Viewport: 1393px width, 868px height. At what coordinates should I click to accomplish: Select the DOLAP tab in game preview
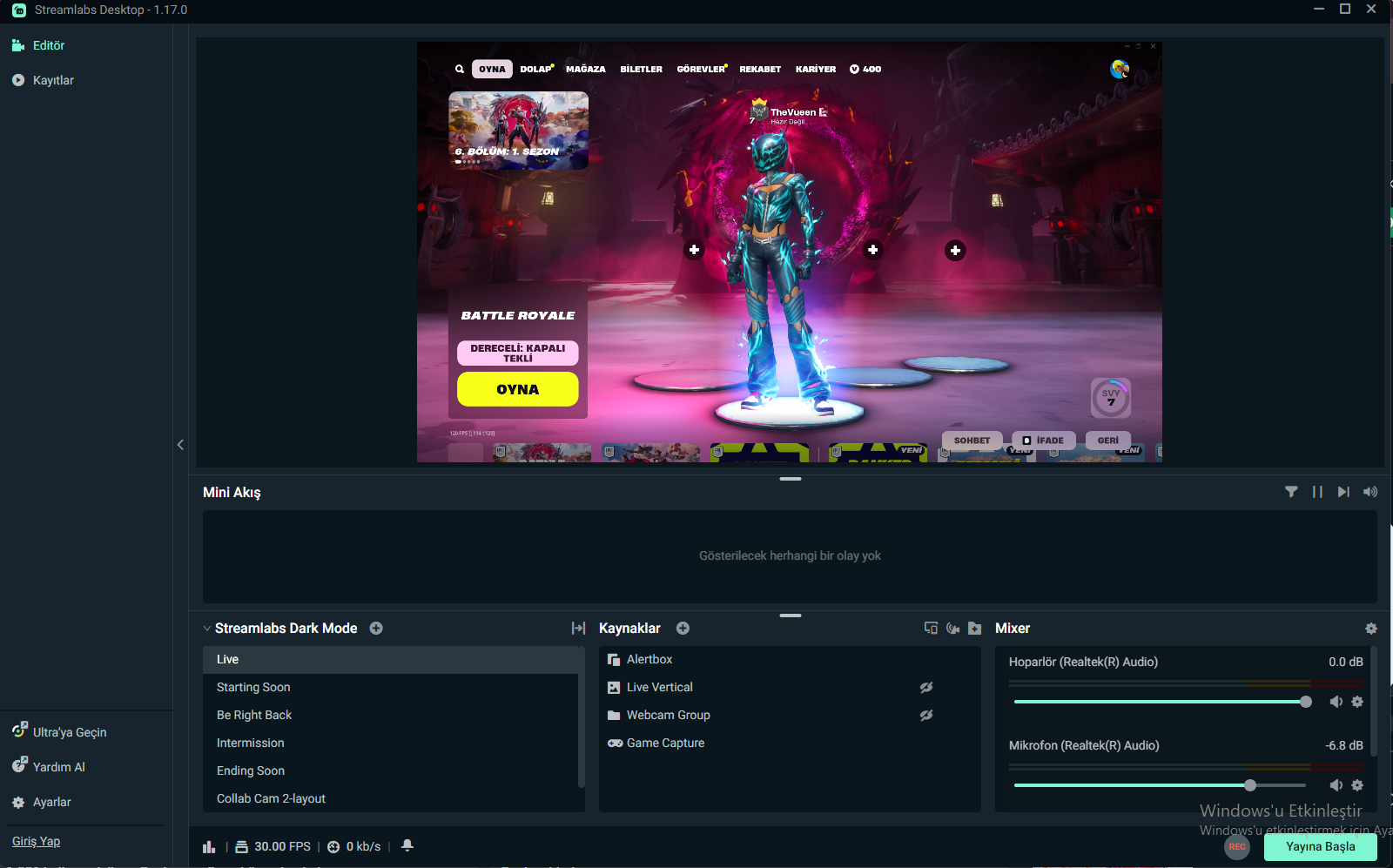(536, 69)
